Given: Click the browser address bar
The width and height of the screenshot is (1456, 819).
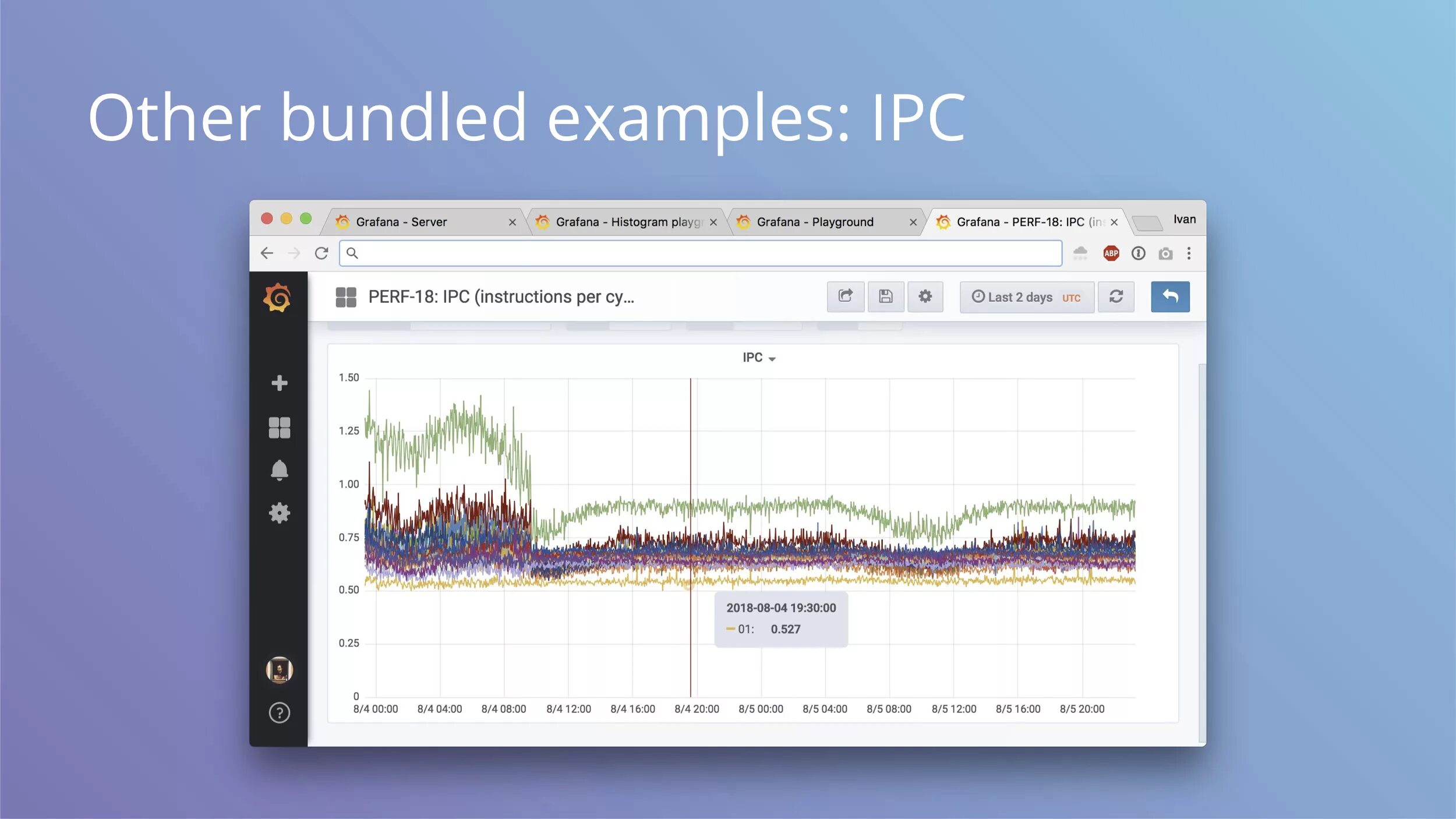Looking at the screenshot, I should [x=699, y=253].
